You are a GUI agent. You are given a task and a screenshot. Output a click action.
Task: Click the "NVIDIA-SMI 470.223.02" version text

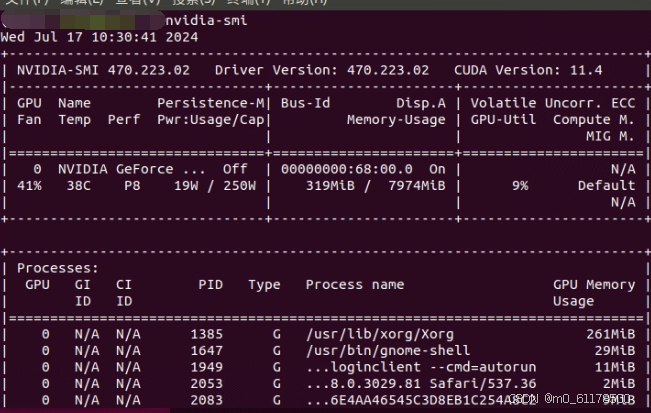(103, 70)
